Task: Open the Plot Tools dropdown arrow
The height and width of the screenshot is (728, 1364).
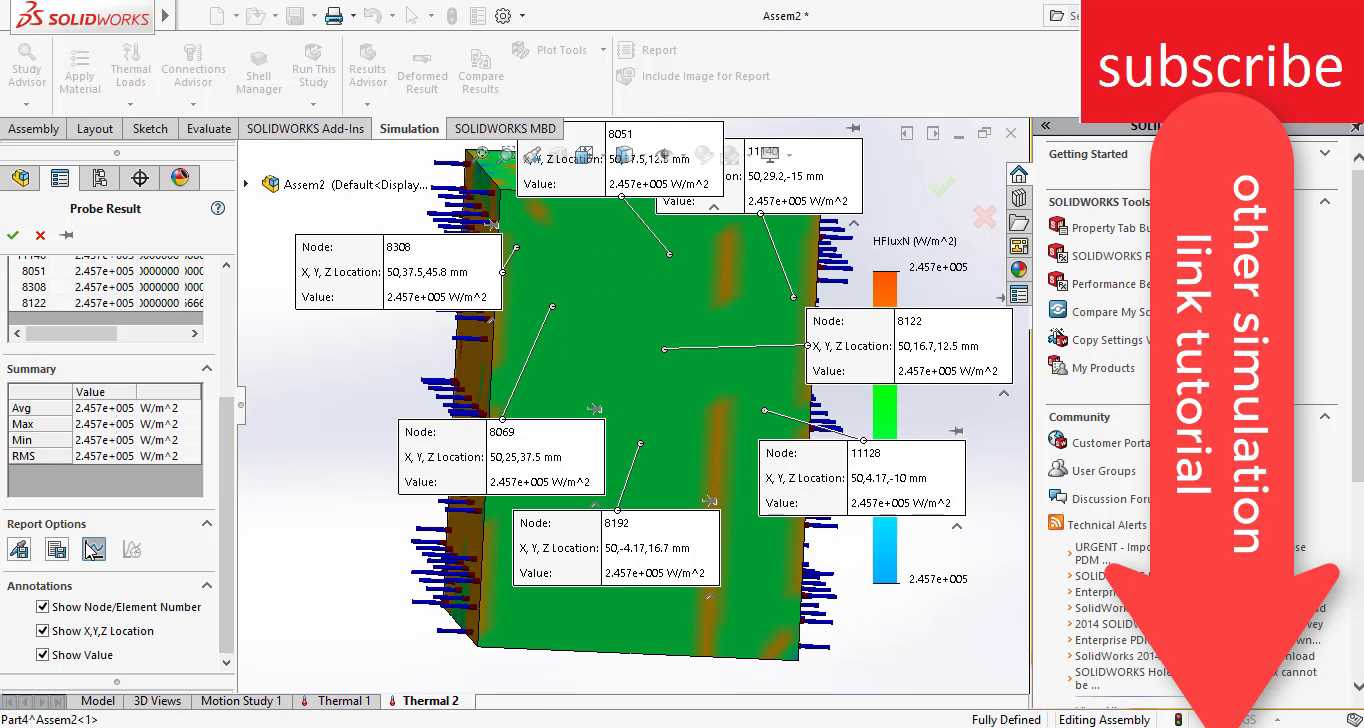Action: pos(603,50)
